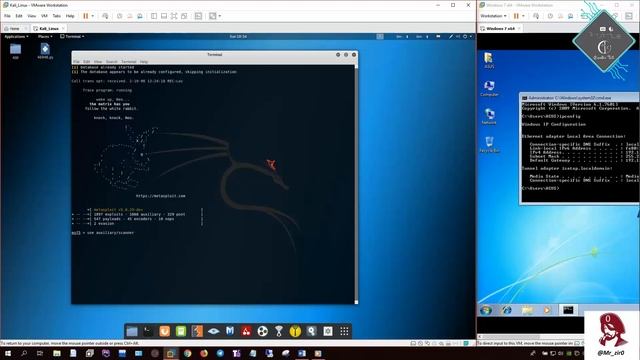The width and height of the screenshot is (640, 360).
Task: Enter full screen mode in Kali VMware toolbar
Action: pyautogui.click(x=174, y=16)
